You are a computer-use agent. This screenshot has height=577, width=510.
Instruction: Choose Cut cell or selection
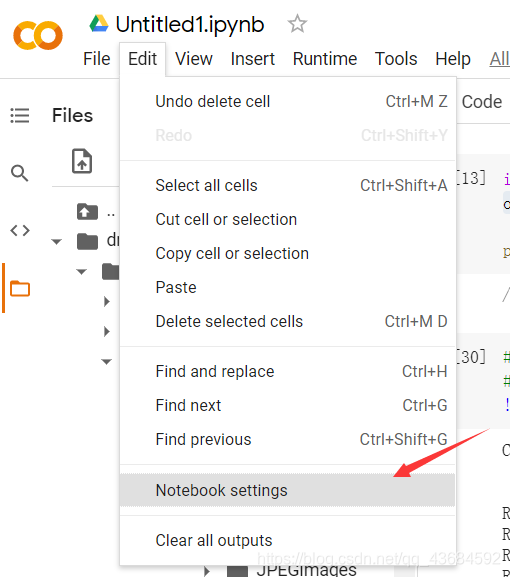click(288, 219)
